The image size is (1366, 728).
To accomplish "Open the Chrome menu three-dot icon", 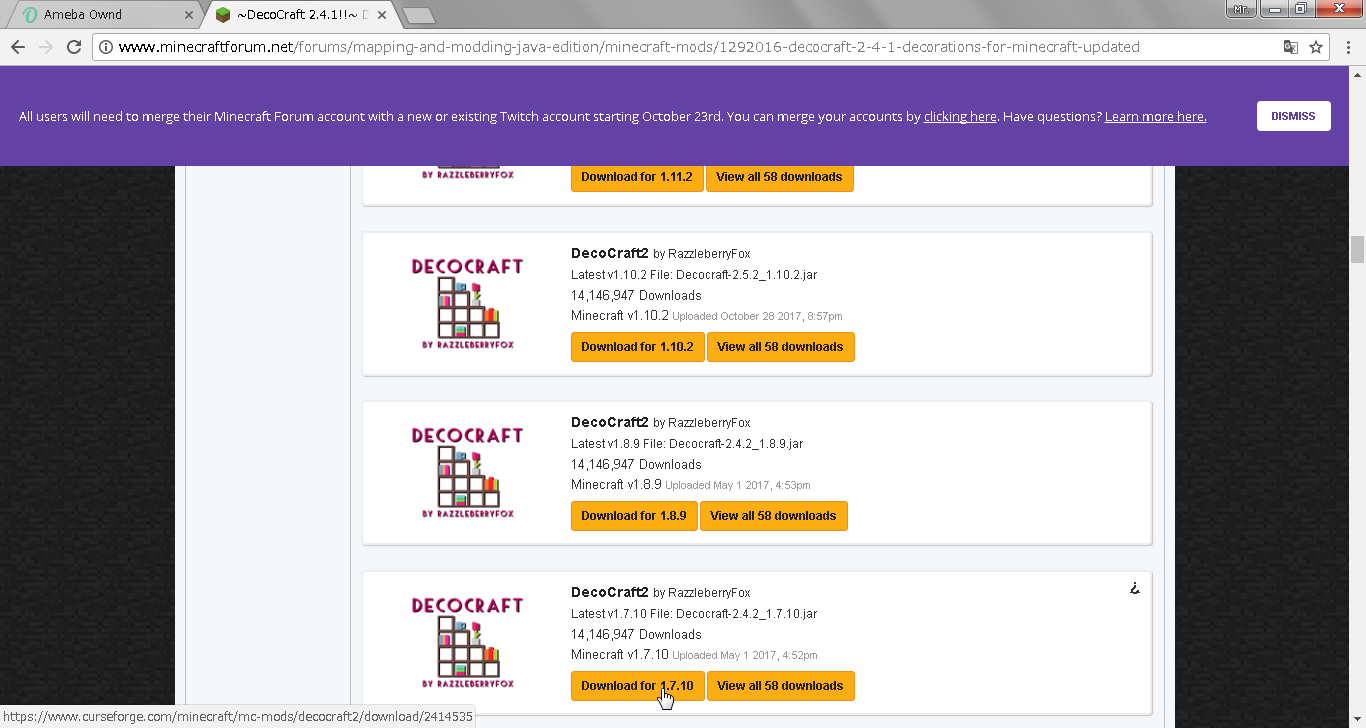I will point(1347,47).
